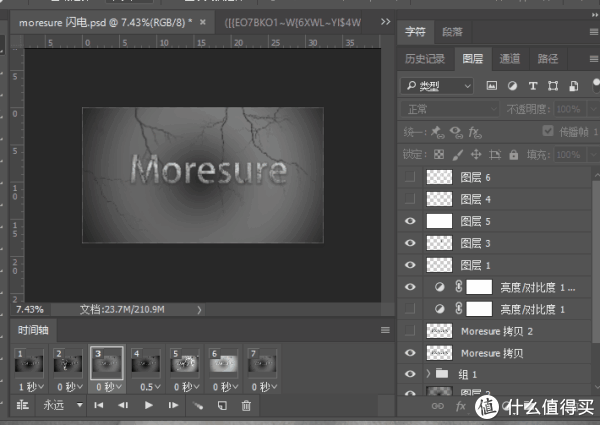Play the timeline animation

coord(149,405)
